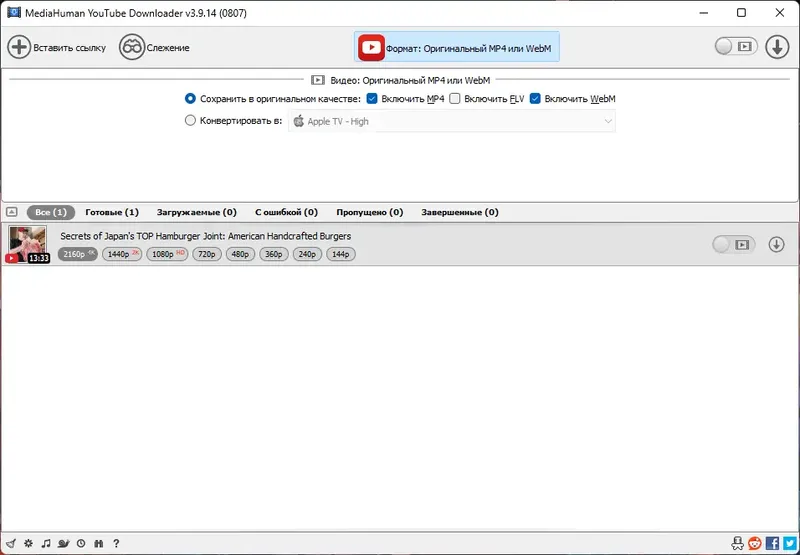Select 240p quality

pos(307,254)
